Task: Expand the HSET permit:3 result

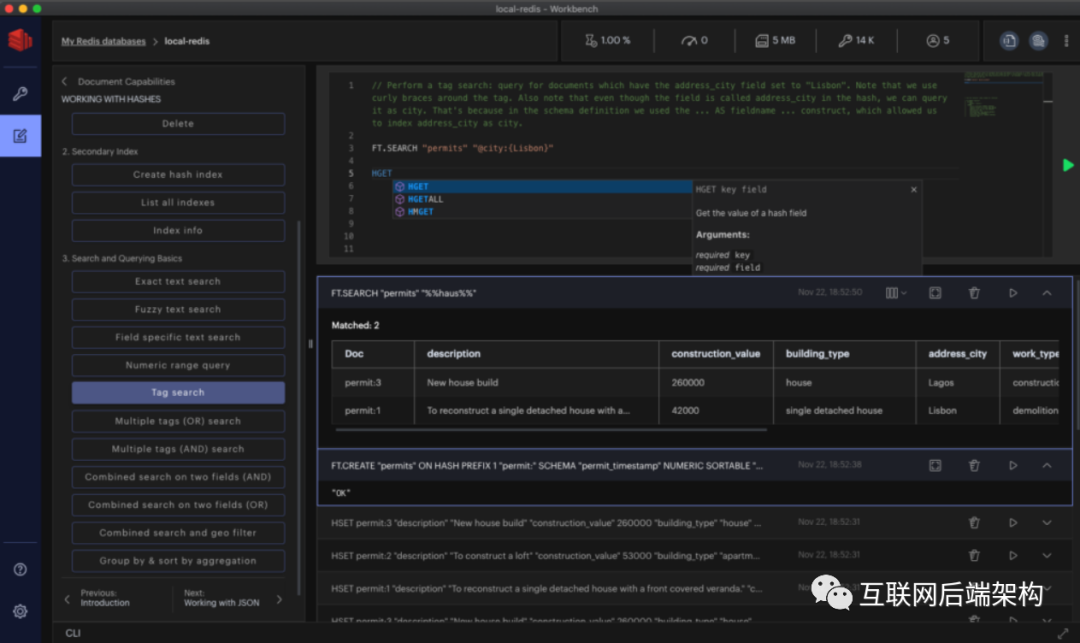Action: (1047, 523)
